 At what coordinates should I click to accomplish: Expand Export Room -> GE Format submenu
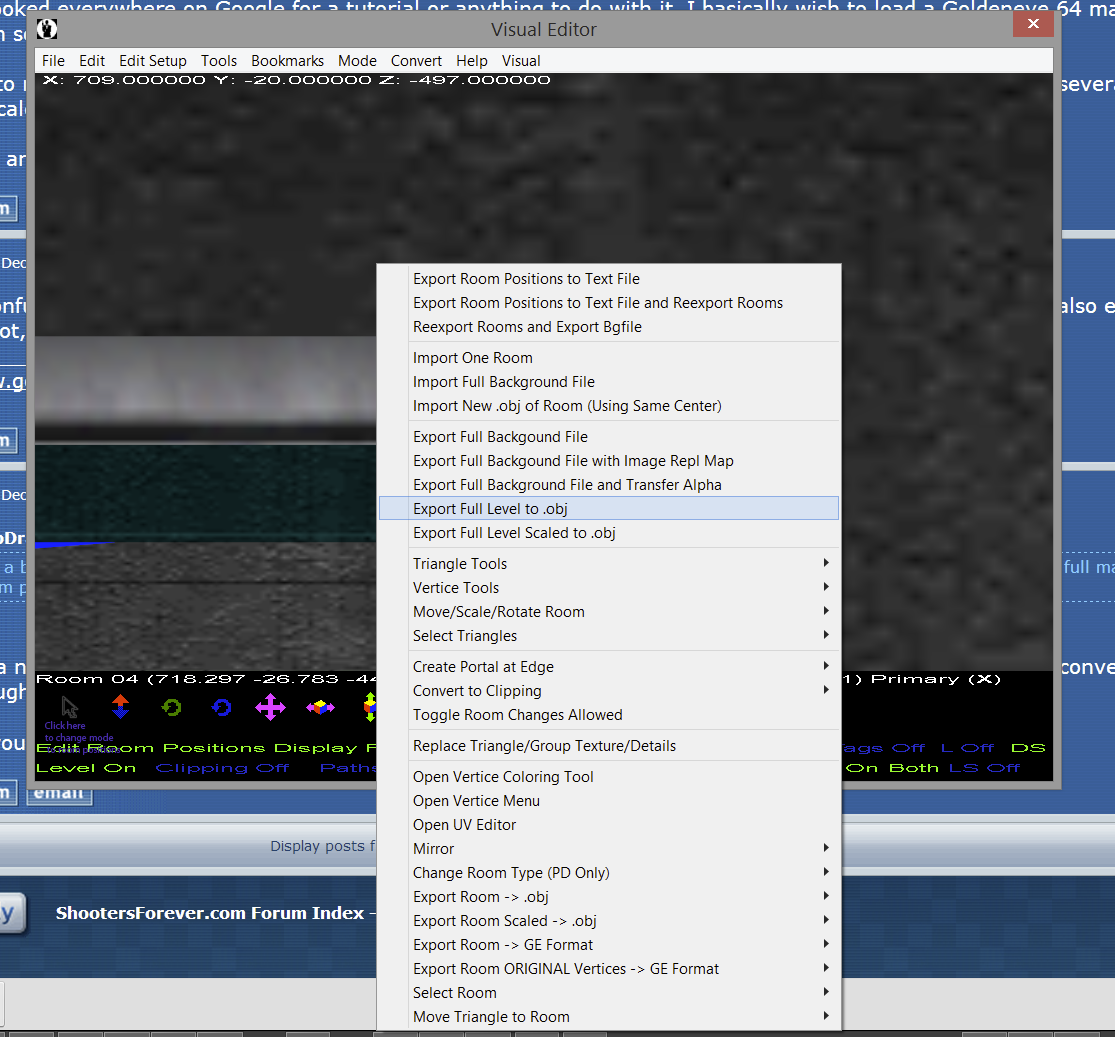pyautogui.click(x=609, y=945)
